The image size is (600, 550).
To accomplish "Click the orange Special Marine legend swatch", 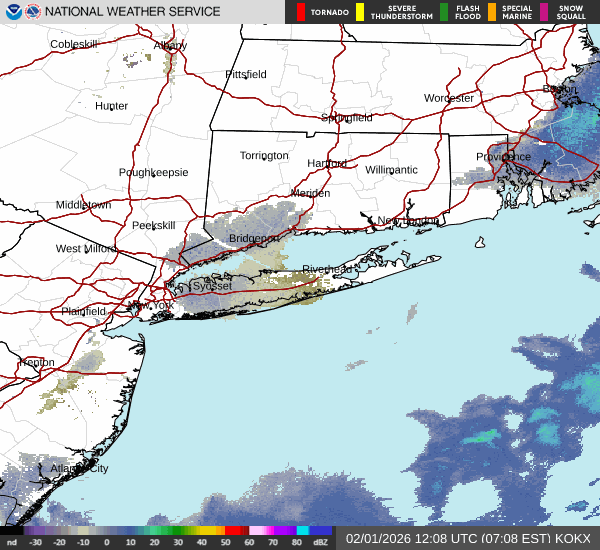I will click(x=491, y=12).
